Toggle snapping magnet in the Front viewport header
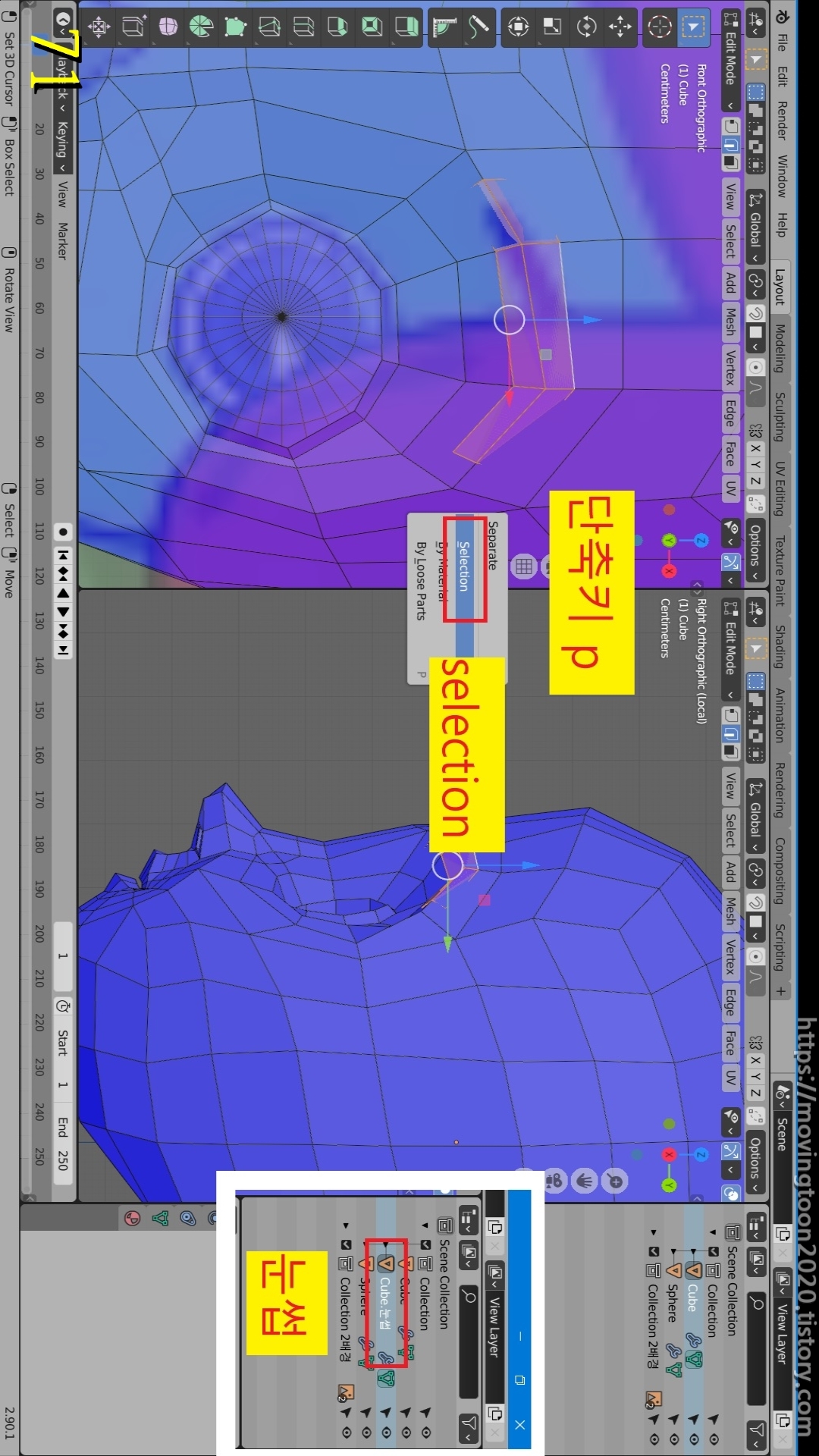This screenshot has width=819, height=1456. coord(755,313)
